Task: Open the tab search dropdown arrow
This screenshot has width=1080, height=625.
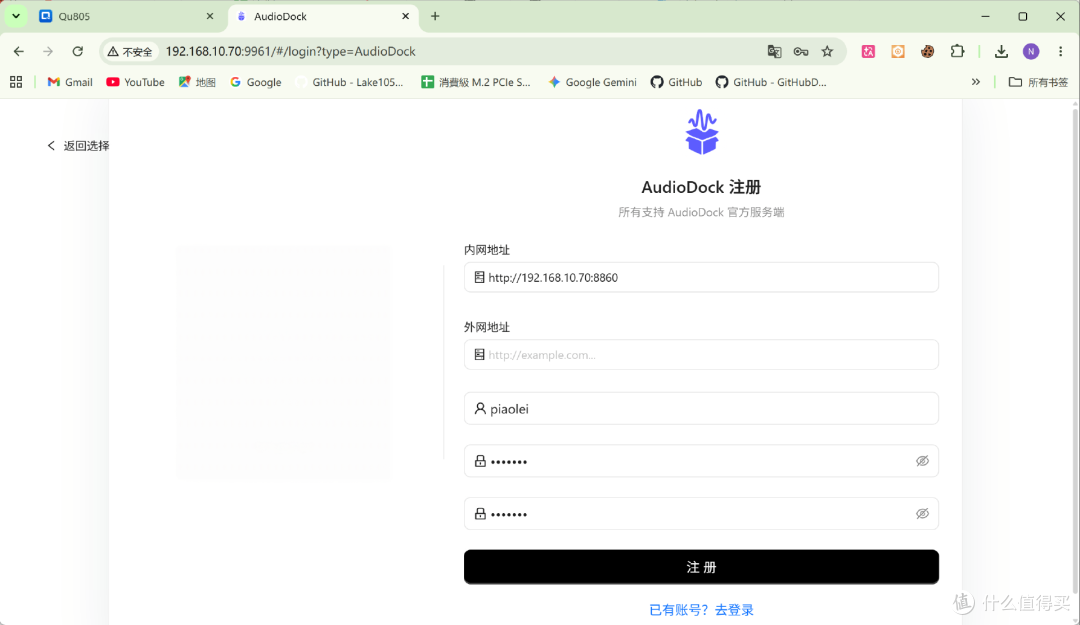Action: [x=15, y=16]
